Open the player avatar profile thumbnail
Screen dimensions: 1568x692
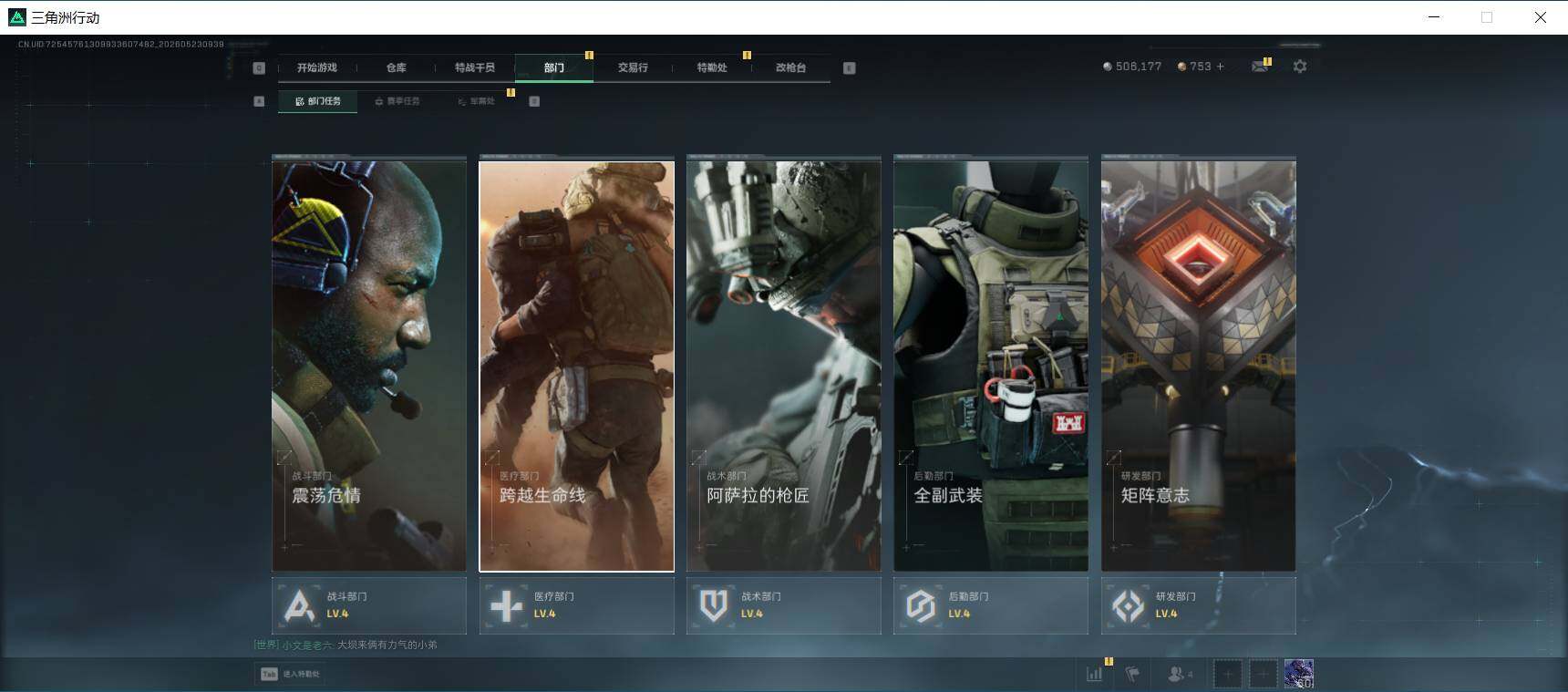pyautogui.click(x=1299, y=674)
